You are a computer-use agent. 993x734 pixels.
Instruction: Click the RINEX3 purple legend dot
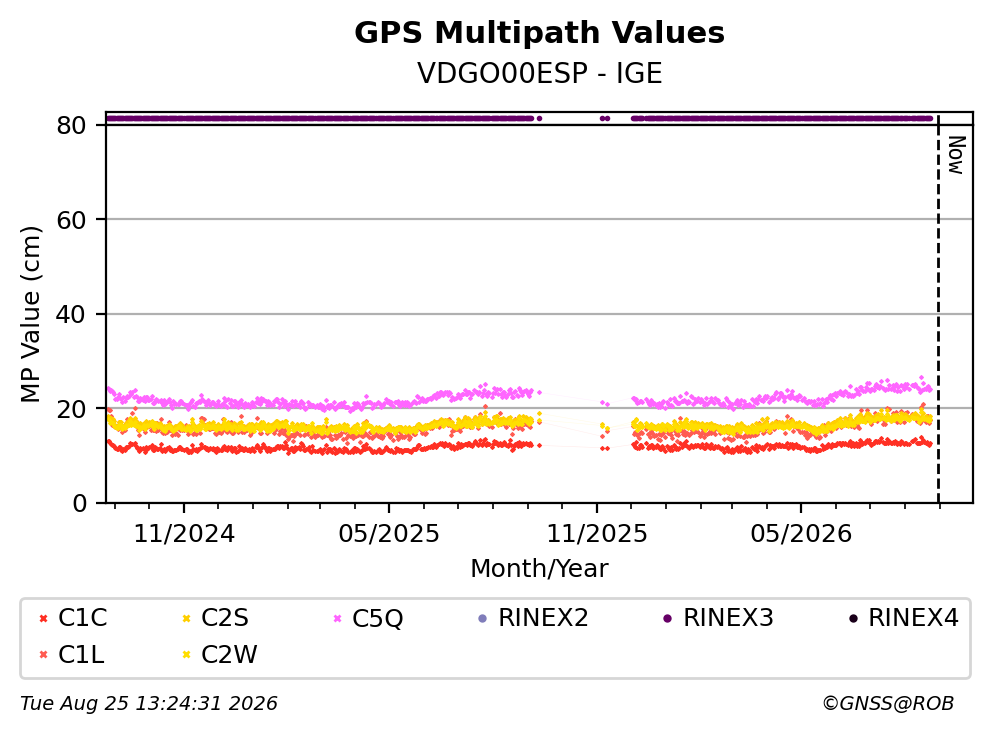pos(667,619)
